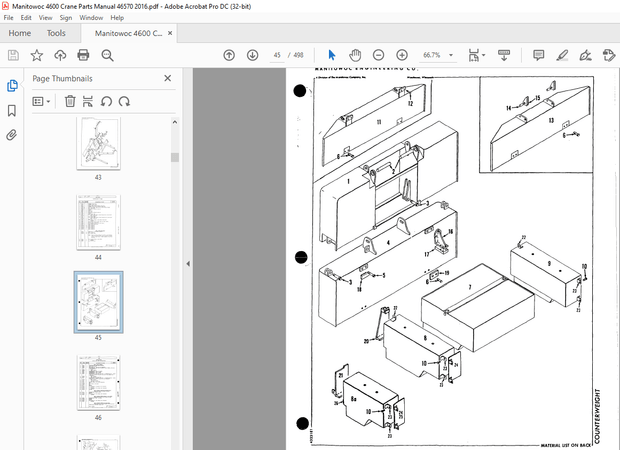The image size is (620, 450).
Task: Toggle the Bookmarks panel in sidebar
Action: point(13,110)
